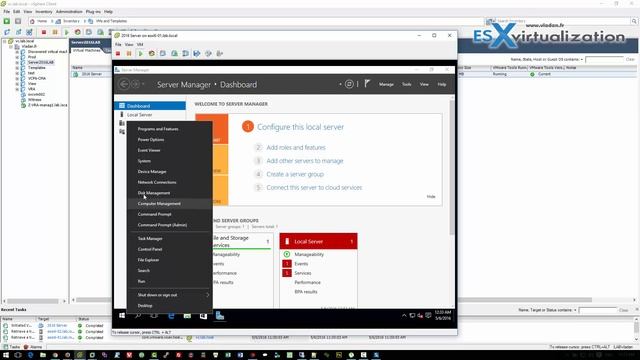The image size is (640, 360).
Task: Open the VM menu in console window
Action: coord(140,44)
